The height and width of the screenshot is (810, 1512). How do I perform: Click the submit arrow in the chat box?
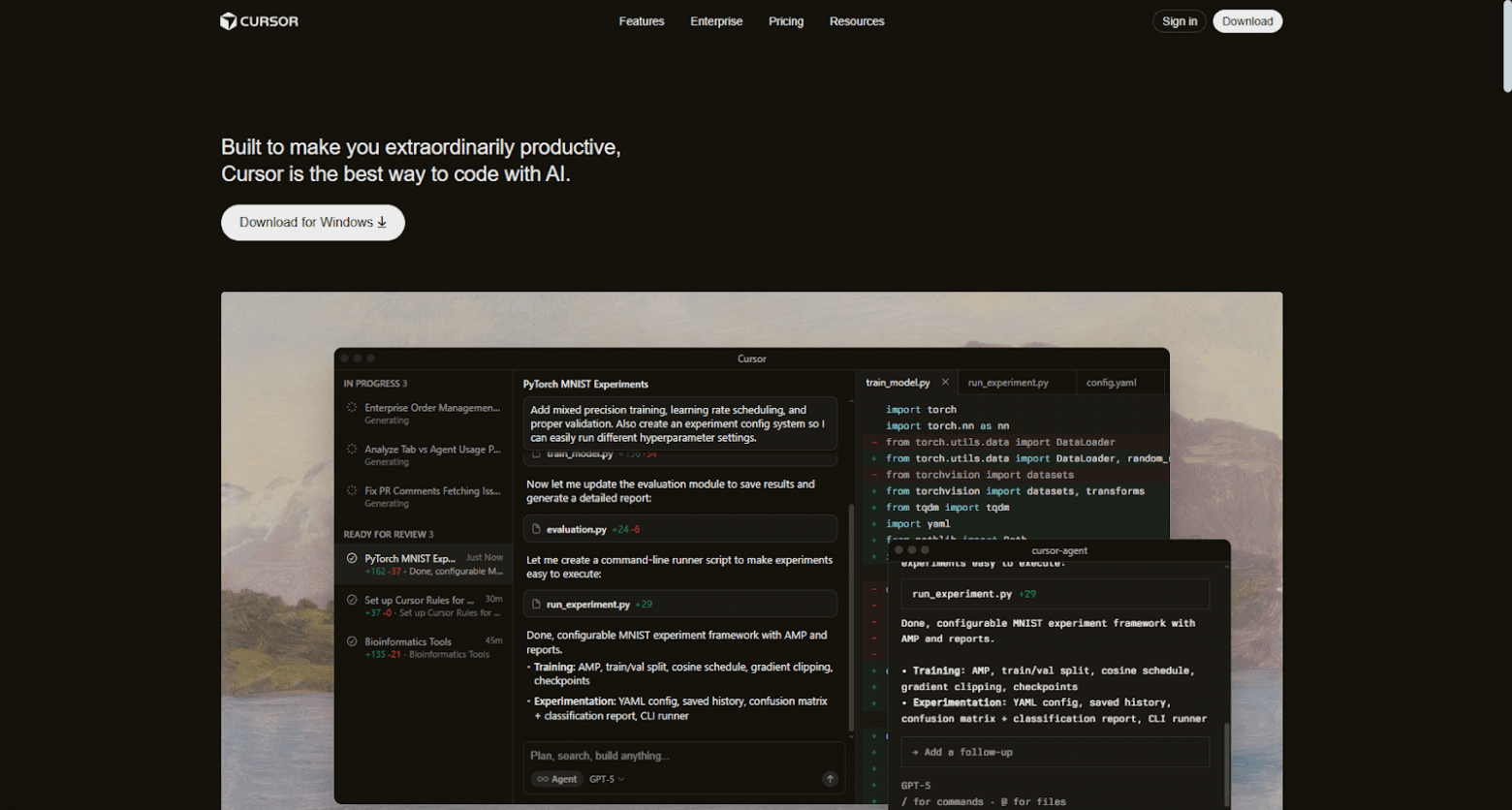830,778
